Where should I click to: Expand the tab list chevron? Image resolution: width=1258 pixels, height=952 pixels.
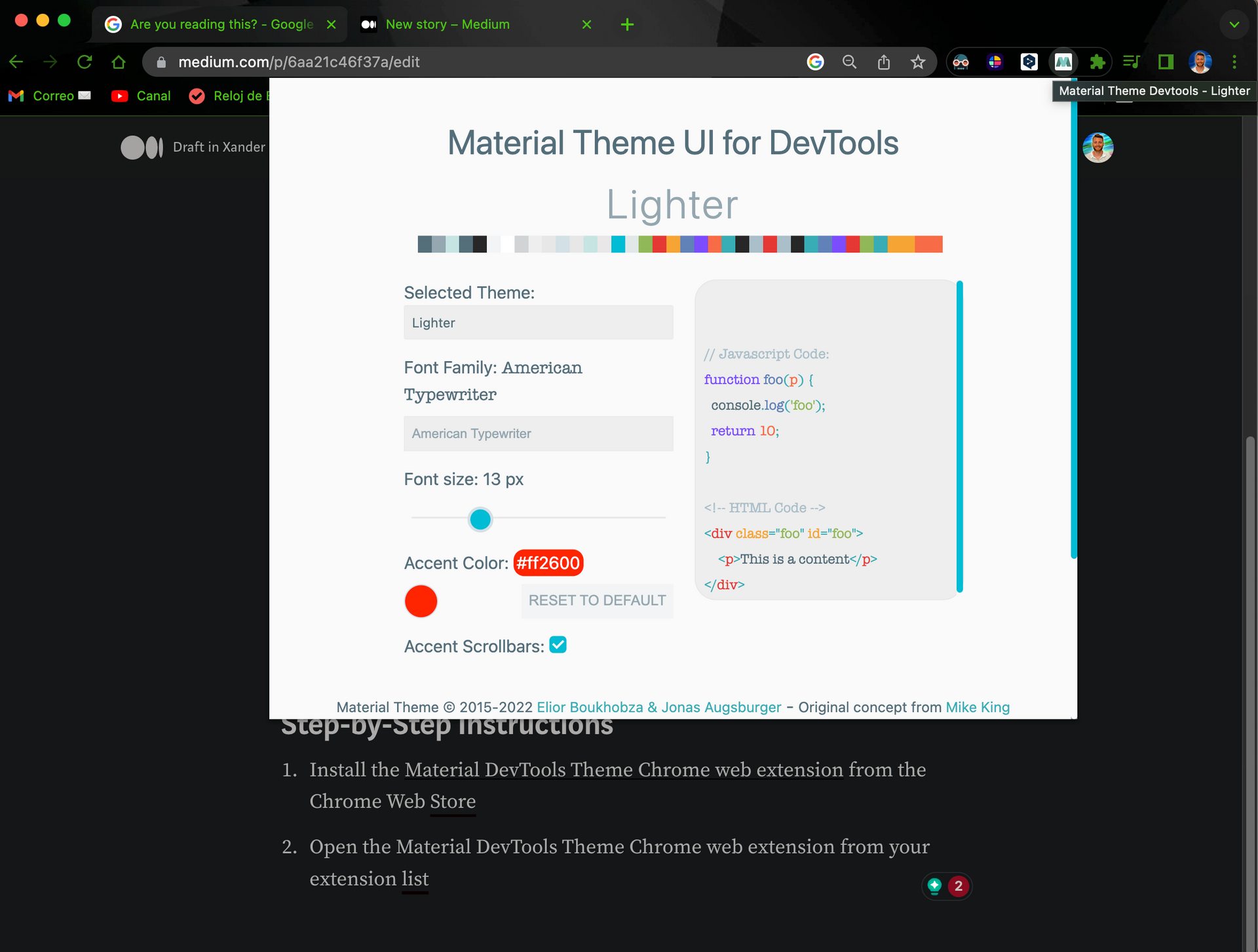click(1234, 25)
